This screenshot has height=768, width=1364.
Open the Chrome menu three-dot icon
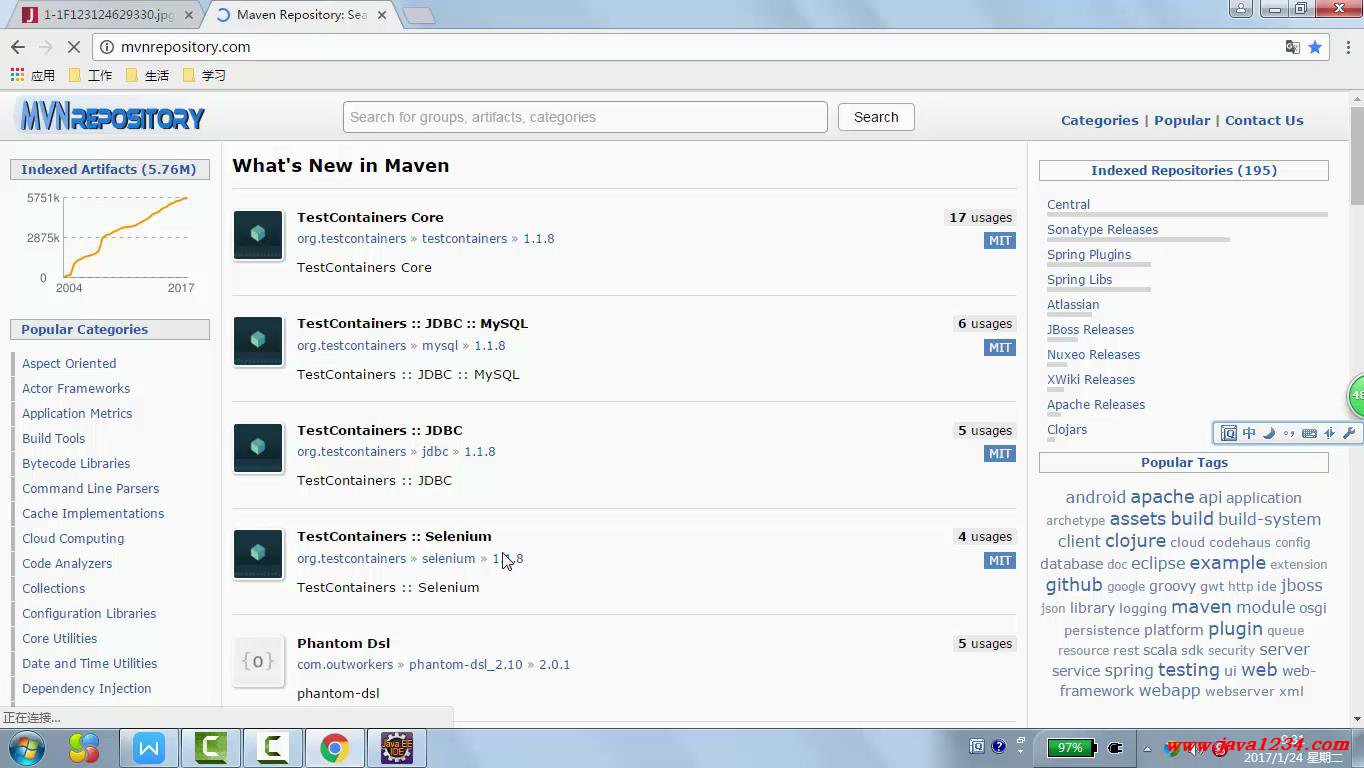click(x=1346, y=47)
